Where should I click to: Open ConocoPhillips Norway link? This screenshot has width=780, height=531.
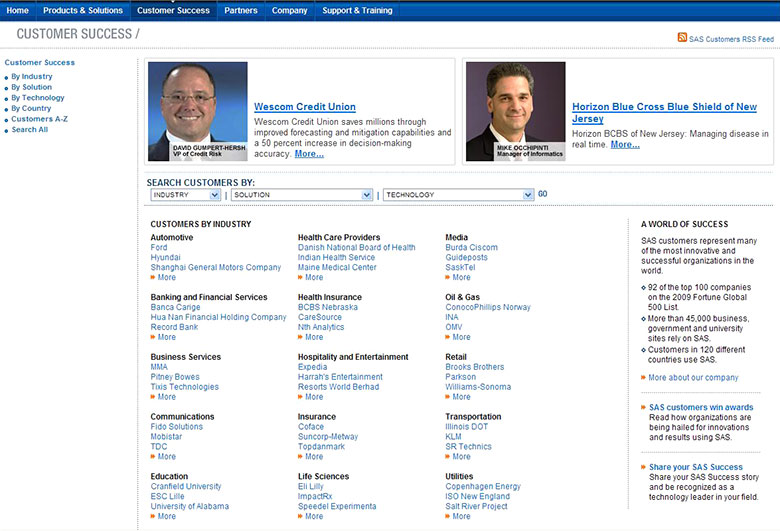488,307
